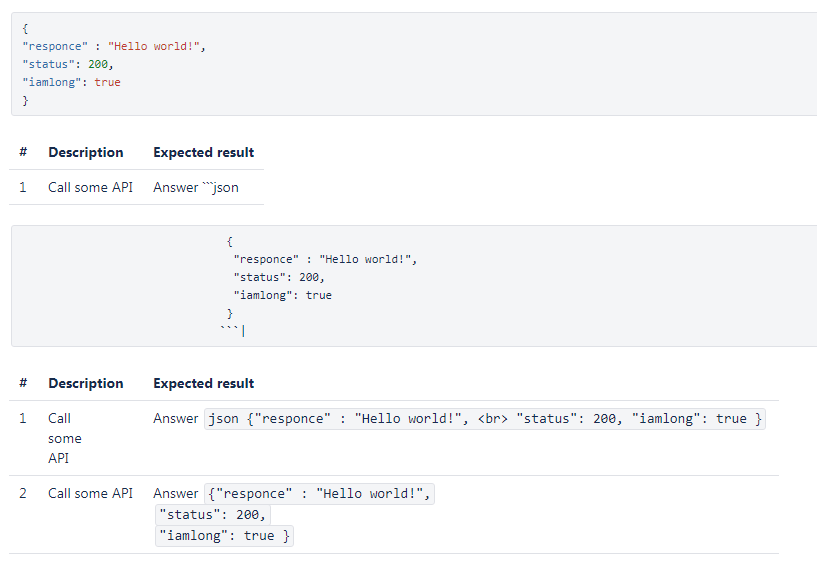
Task: Click "Call some API" in first table
Action: click(x=91, y=187)
